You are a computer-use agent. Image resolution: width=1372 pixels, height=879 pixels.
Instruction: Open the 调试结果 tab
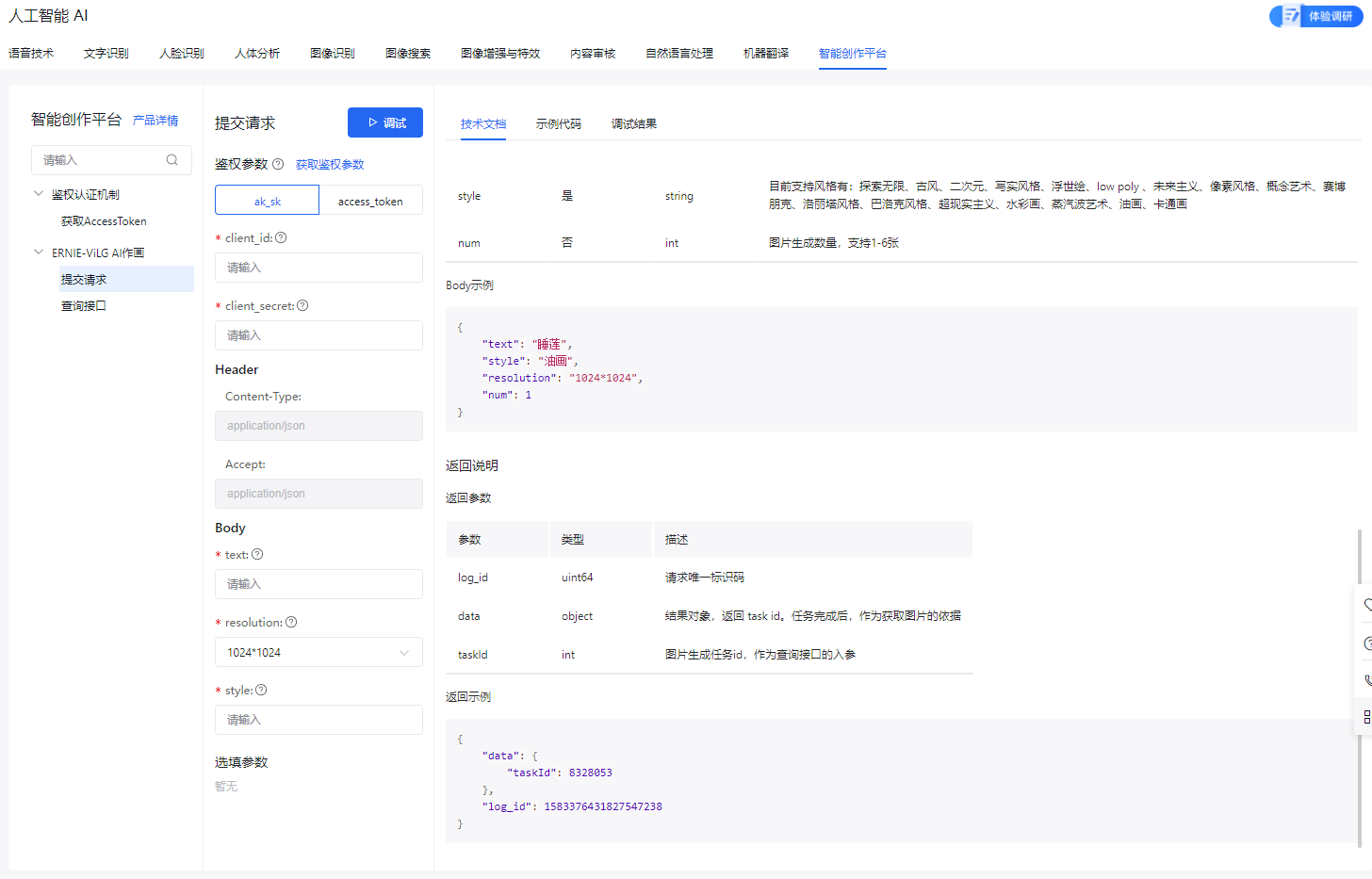[x=633, y=124]
